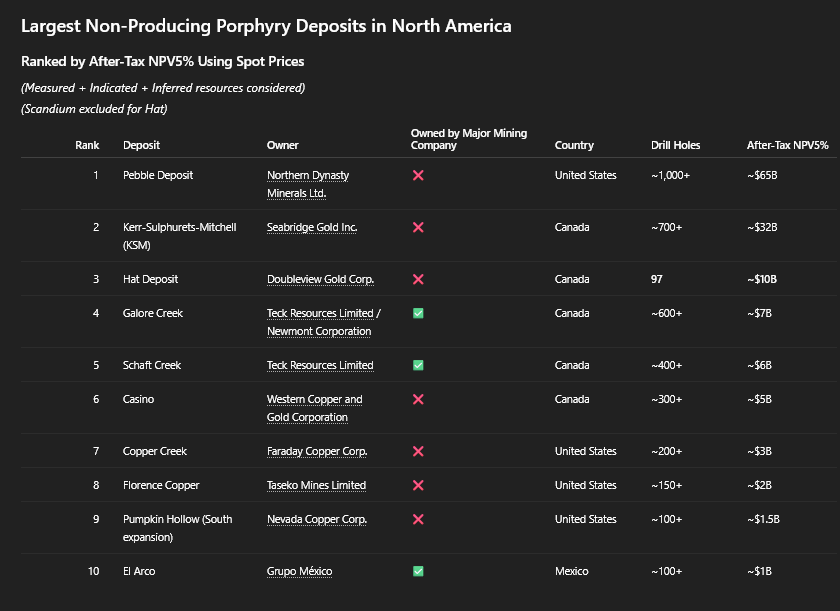Click the green checkmark in Schaft Creek row
This screenshot has height=611, width=840.
(418, 365)
